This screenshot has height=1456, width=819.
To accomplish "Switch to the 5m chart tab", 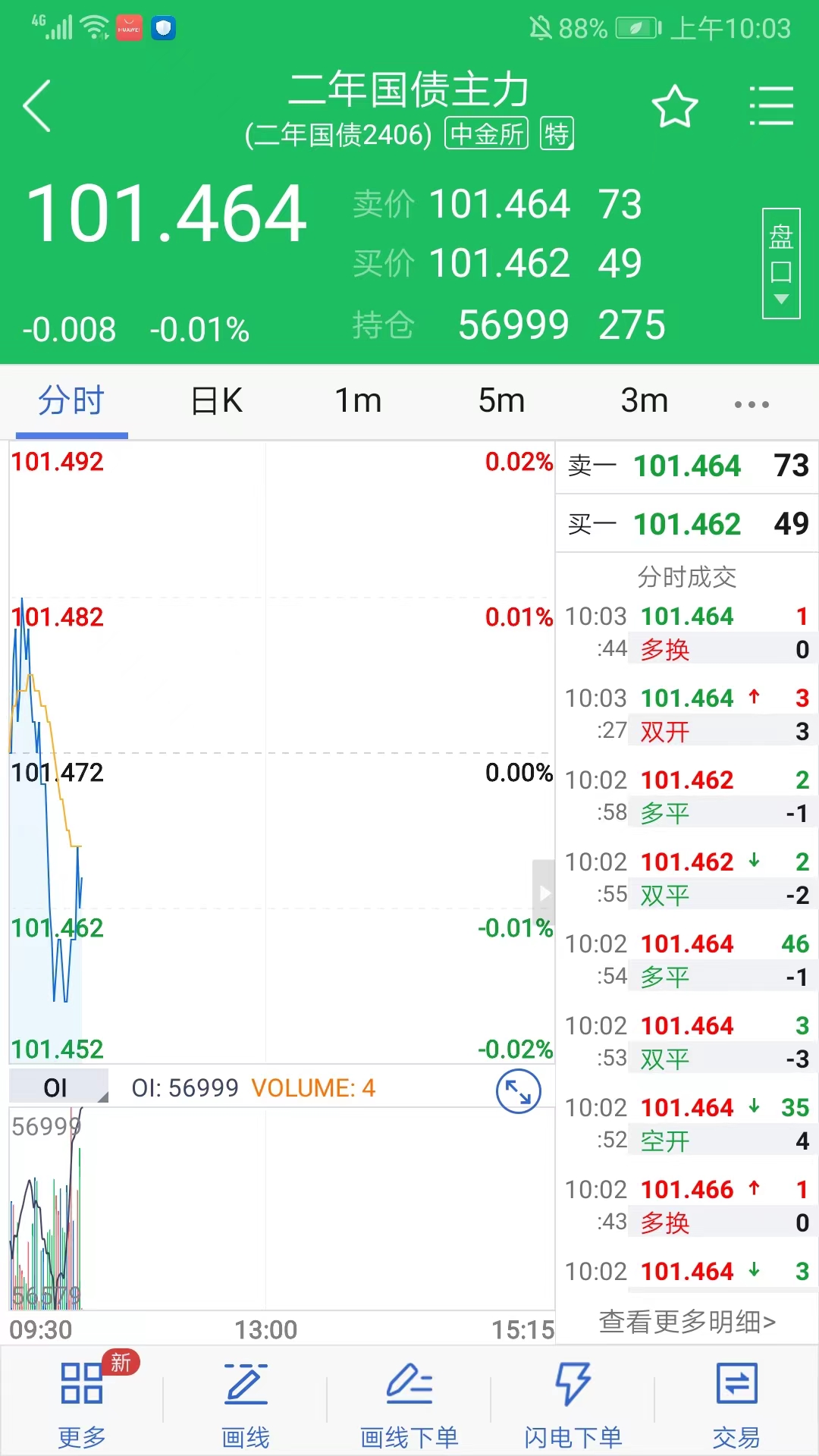I will pyautogui.click(x=501, y=401).
